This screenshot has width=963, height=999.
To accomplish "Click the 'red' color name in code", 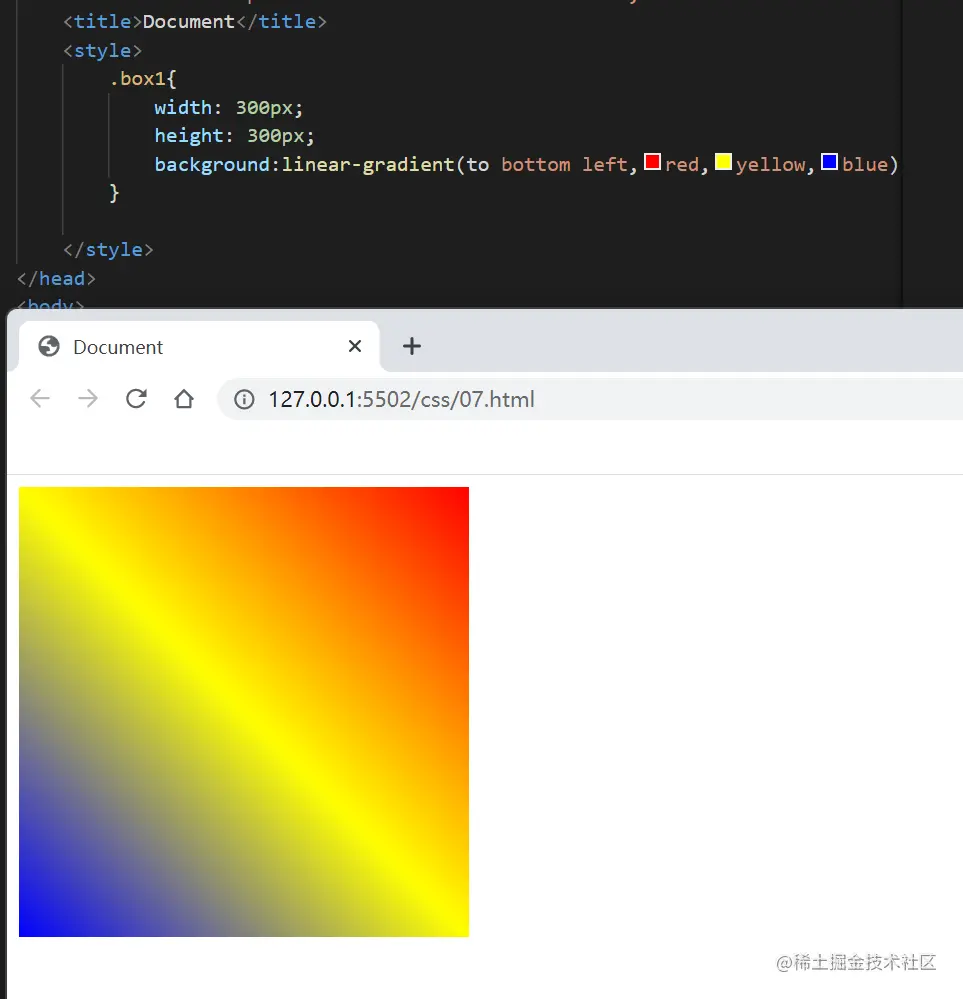I will (x=682, y=164).
